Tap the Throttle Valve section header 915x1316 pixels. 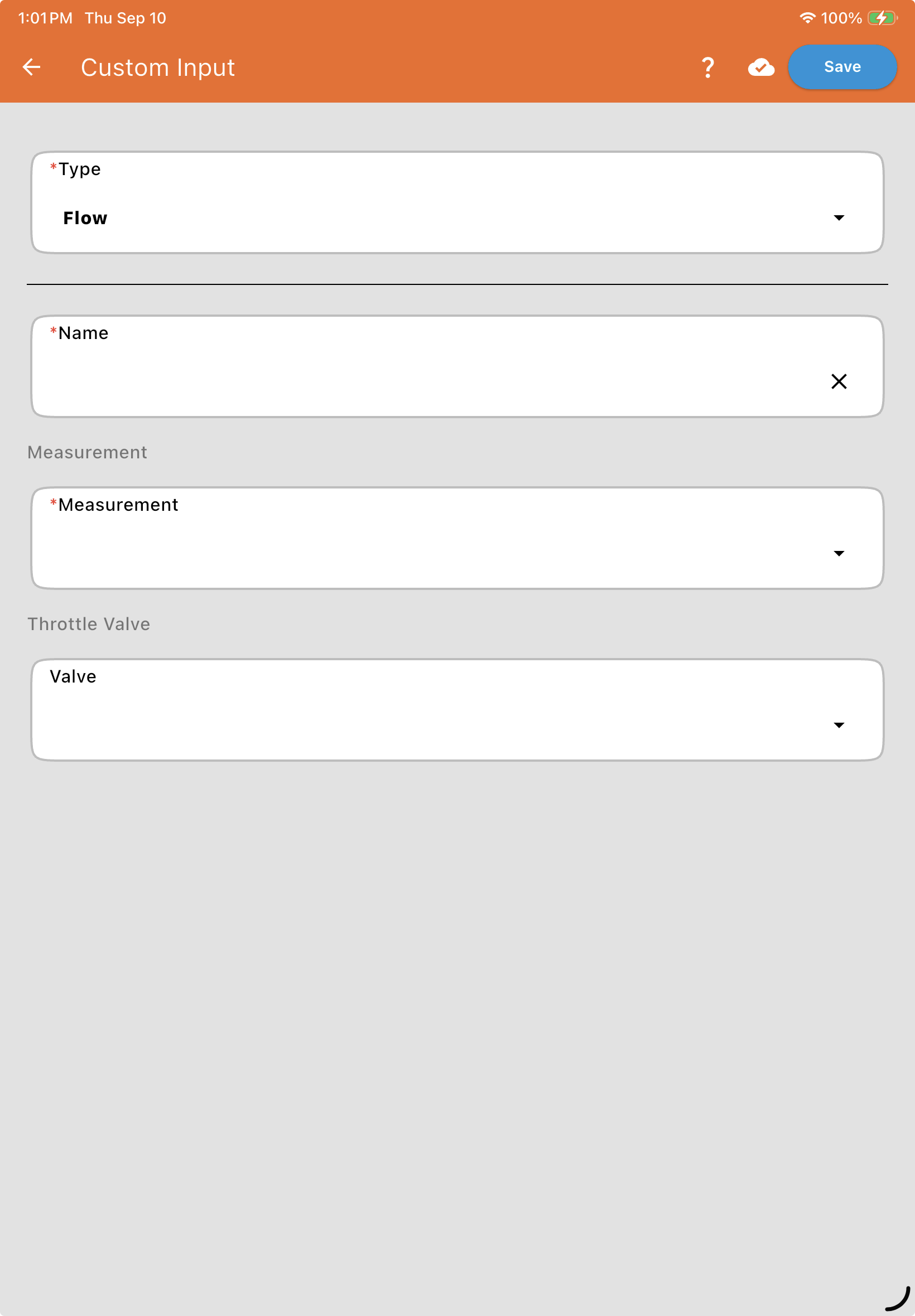(89, 624)
